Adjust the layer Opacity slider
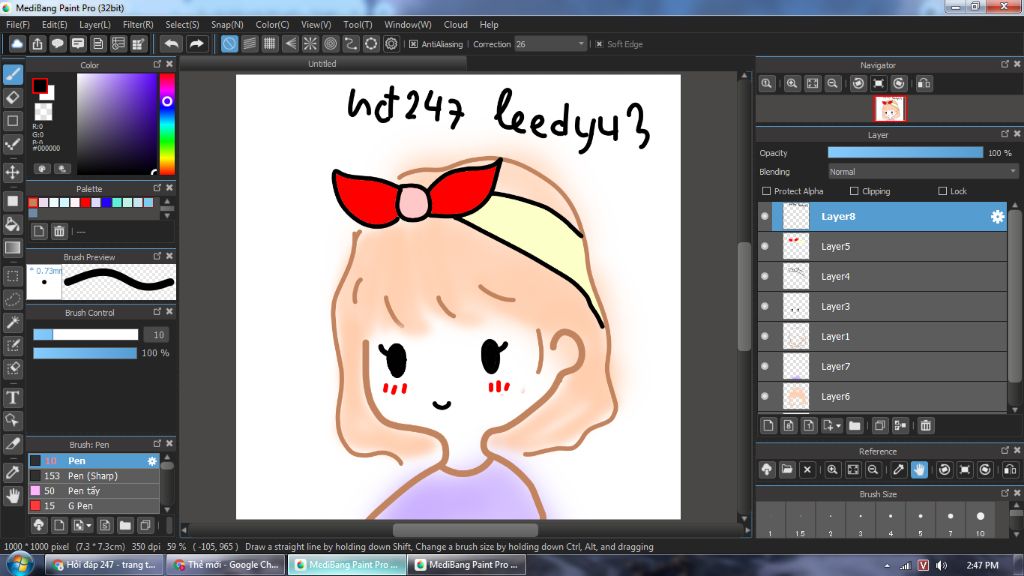Viewport: 1024px width, 576px height. point(905,153)
